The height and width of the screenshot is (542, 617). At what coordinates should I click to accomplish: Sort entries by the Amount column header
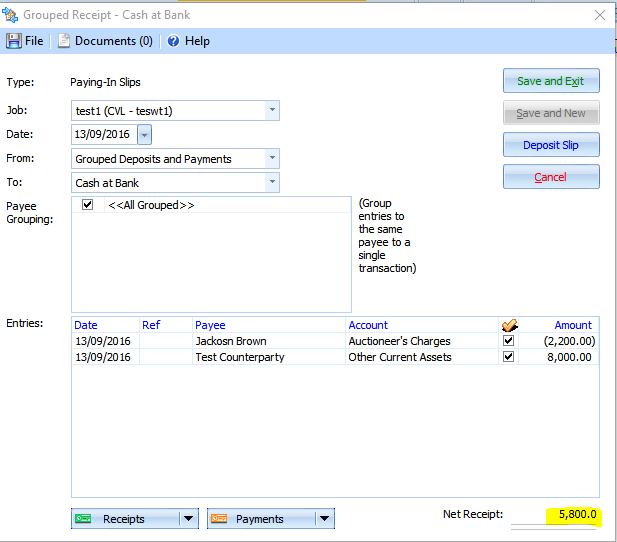573,325
